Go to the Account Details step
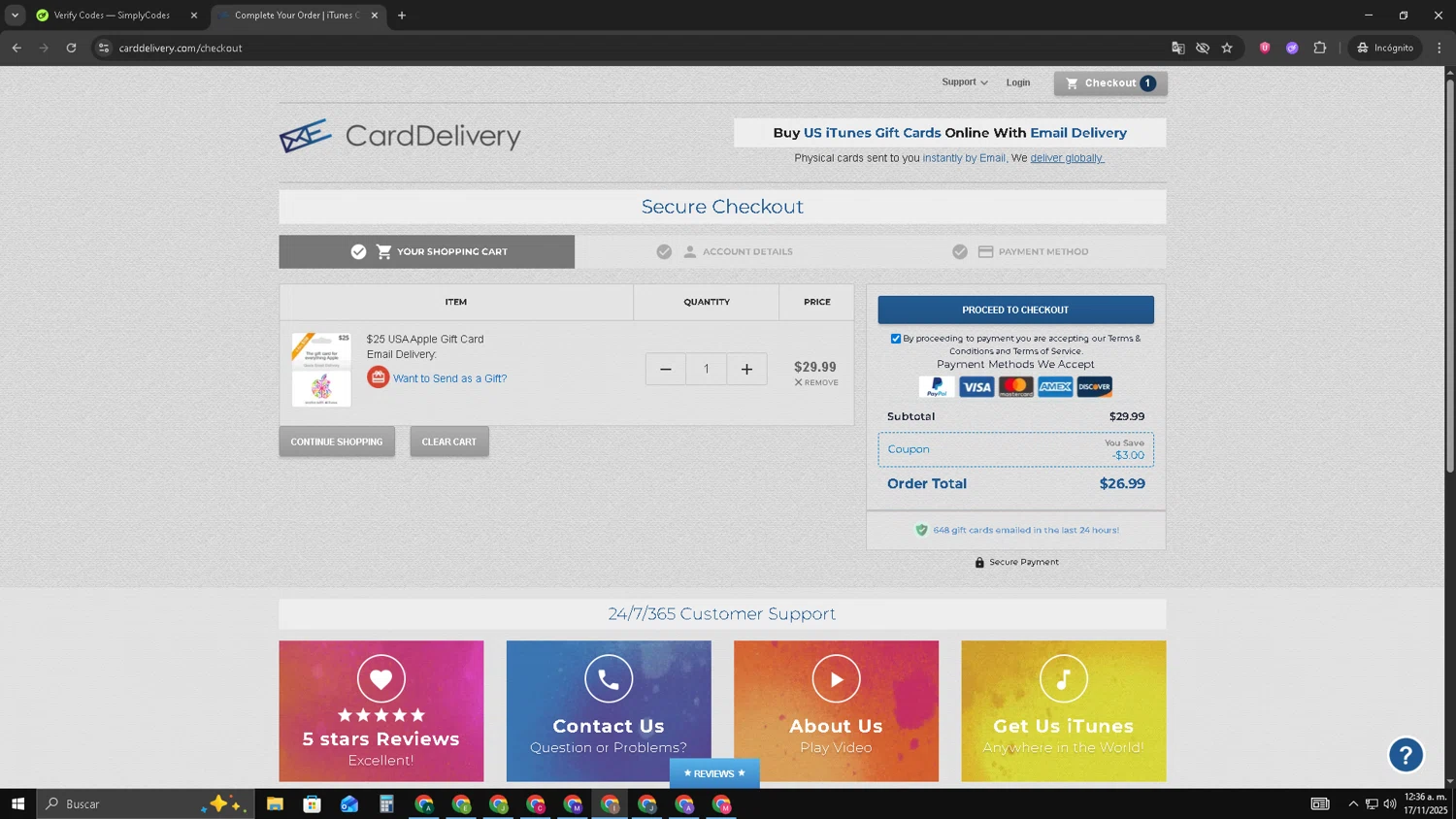Viewport: 1456px width, 819px height. click(724, 251)
